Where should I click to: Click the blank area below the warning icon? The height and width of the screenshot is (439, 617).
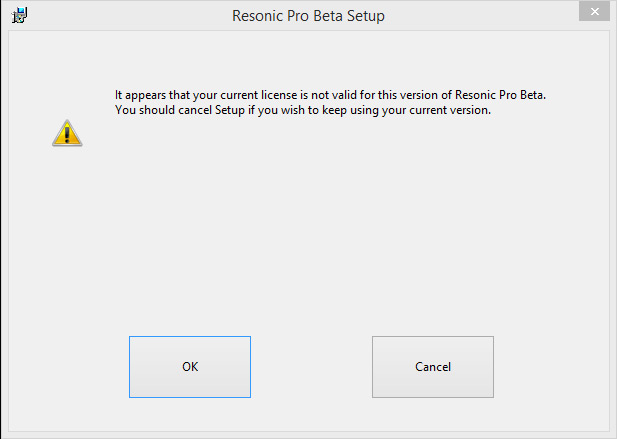pos(67,230)
